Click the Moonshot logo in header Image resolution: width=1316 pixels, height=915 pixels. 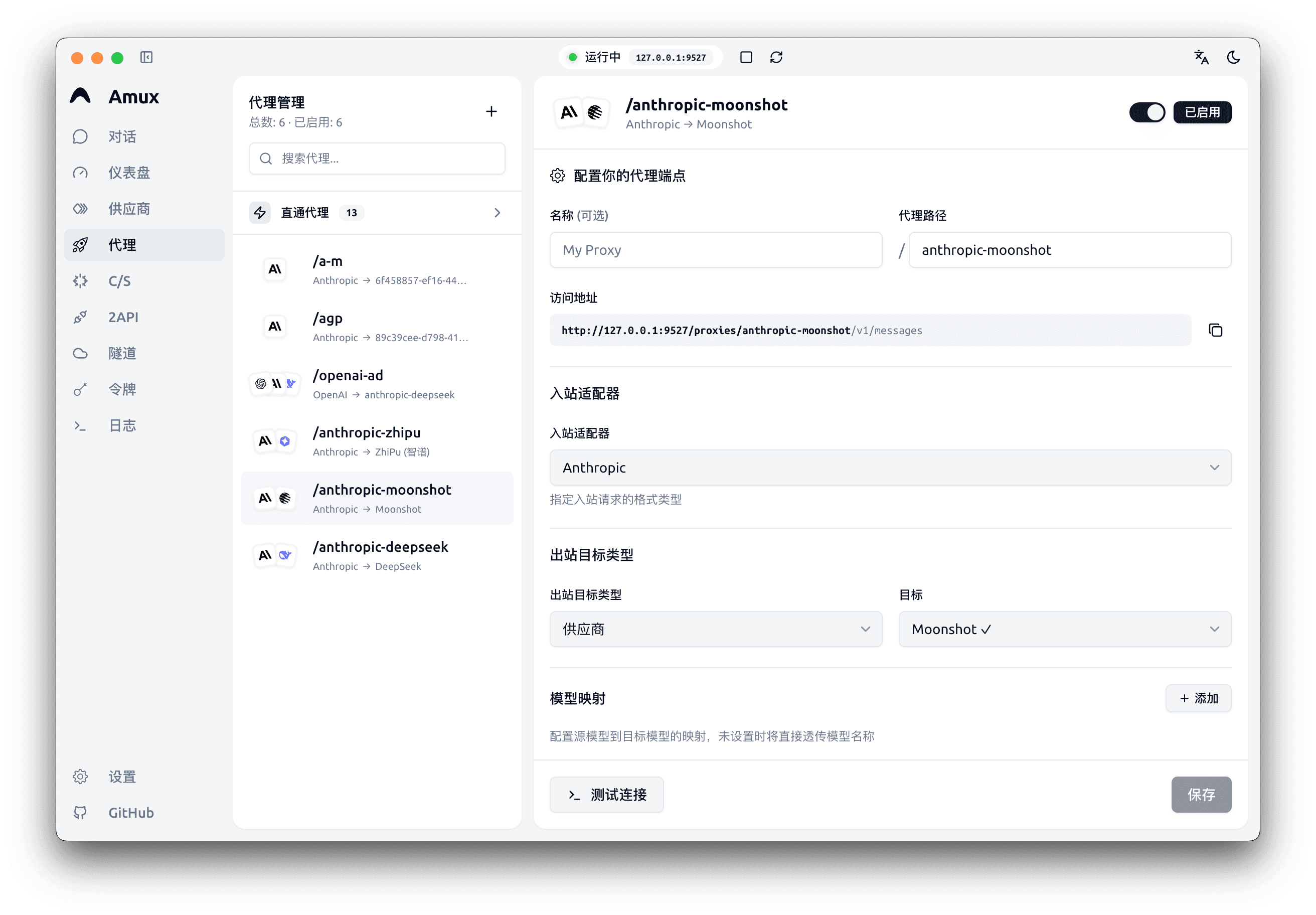pos(595,112)
